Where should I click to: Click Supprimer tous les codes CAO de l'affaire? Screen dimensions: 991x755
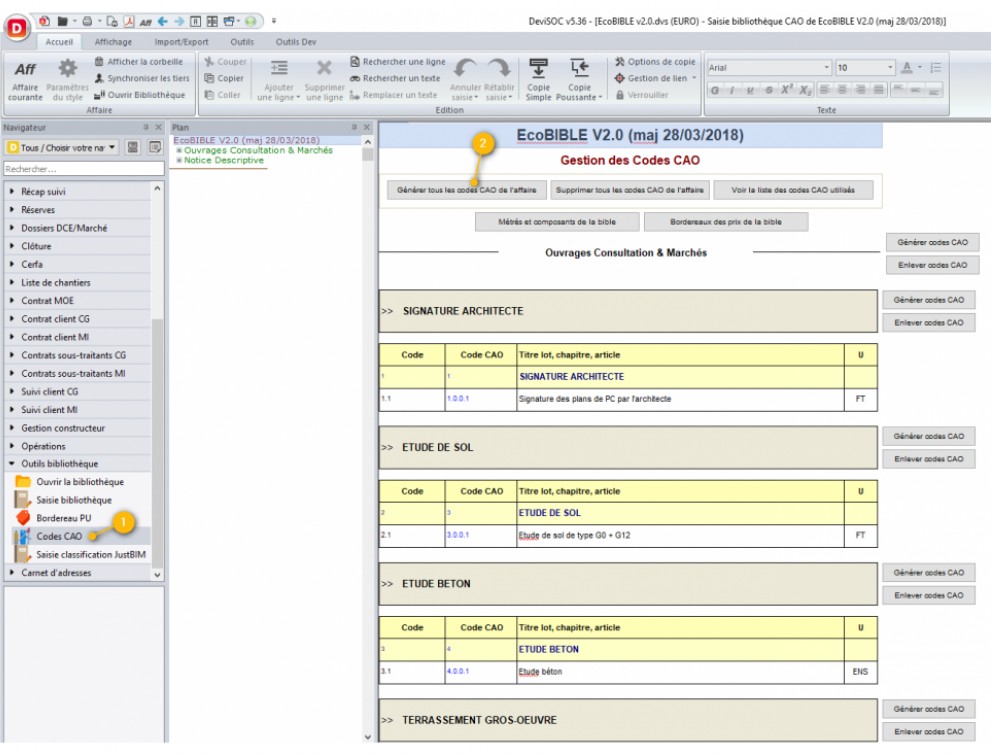pos(629,190)
